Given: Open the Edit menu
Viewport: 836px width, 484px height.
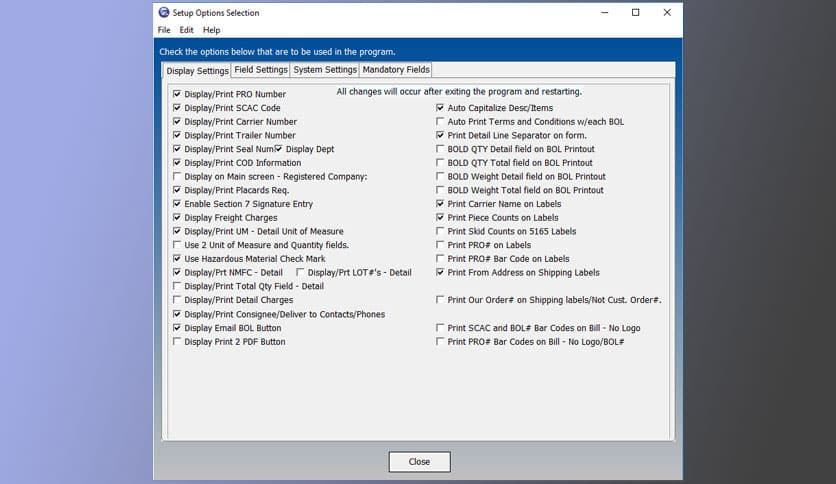Looking at the screenshot, I should pyautogui.click(x=187, y=30).
